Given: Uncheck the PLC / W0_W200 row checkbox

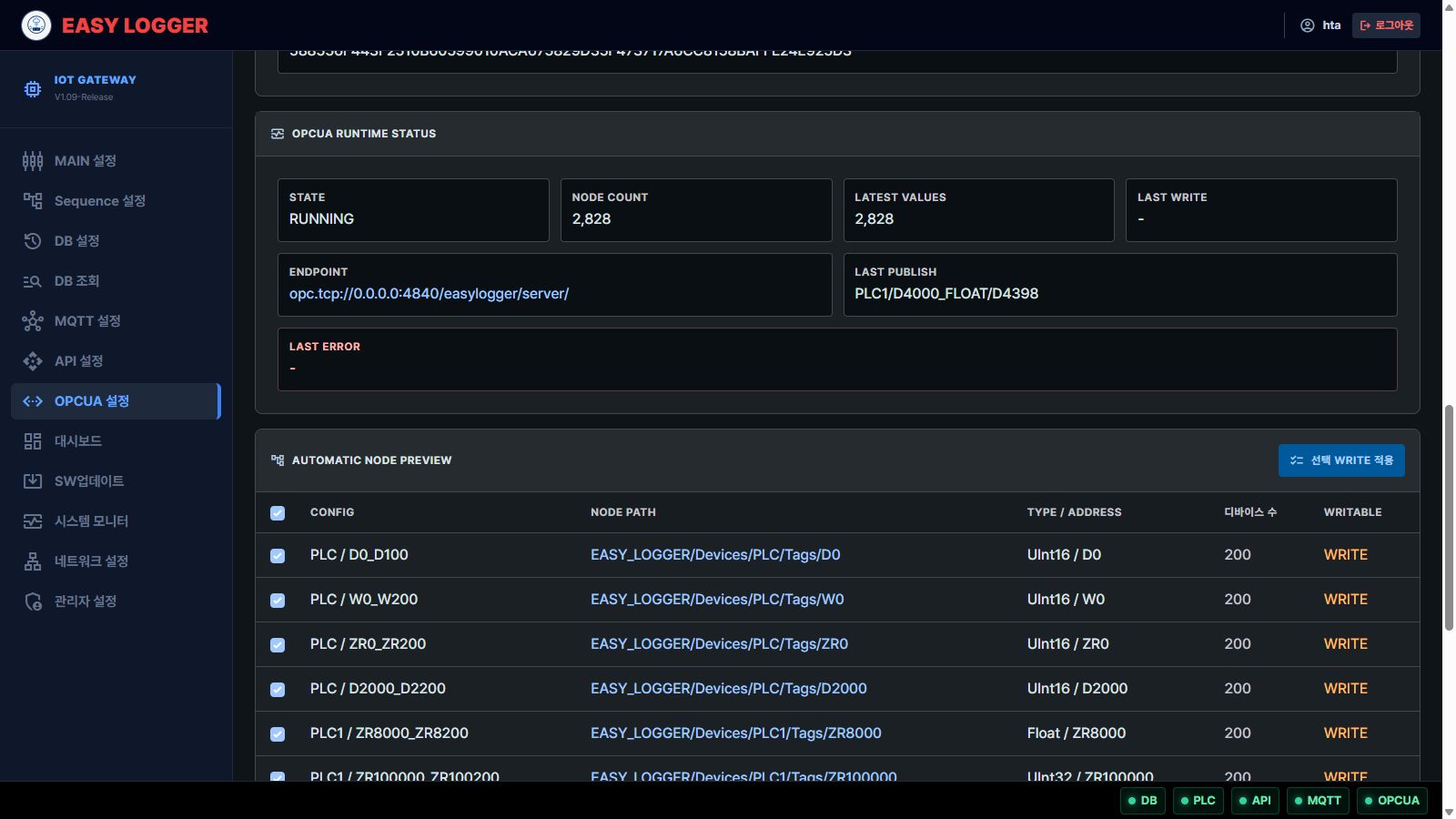Looking at the screenshot, I should click(278, 601).
